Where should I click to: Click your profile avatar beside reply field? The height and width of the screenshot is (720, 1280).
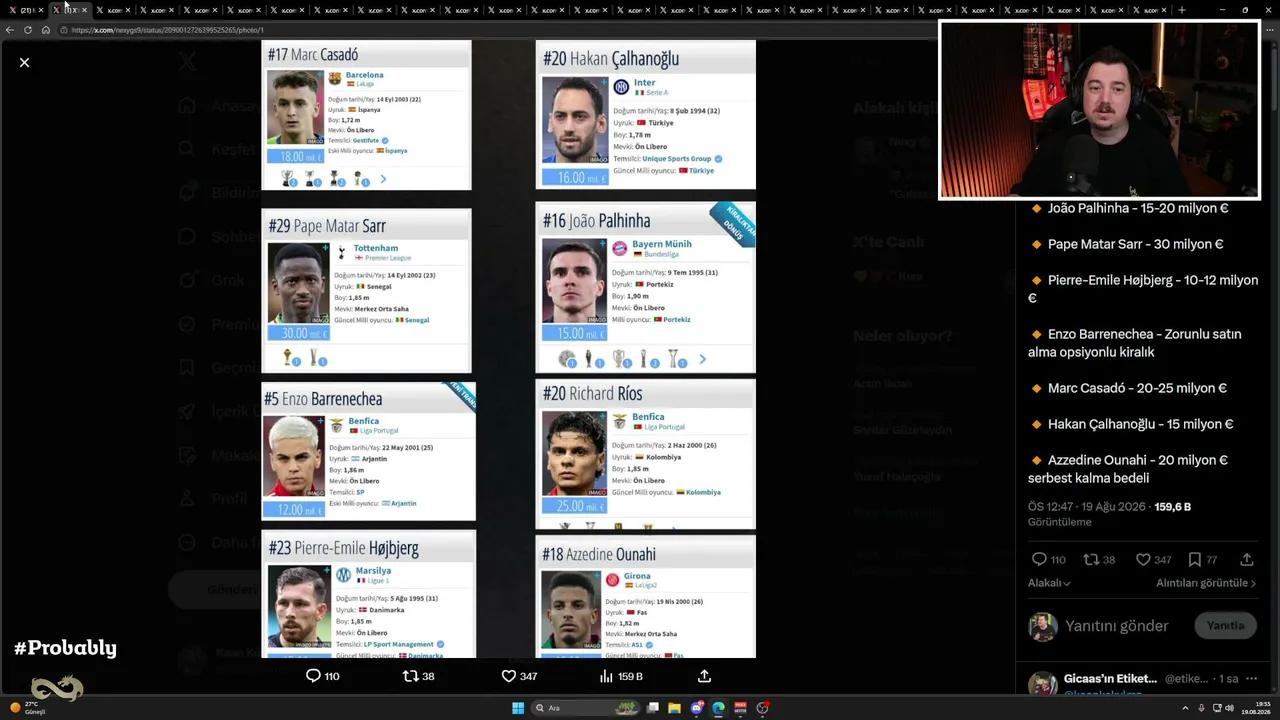pos(1043,627)
